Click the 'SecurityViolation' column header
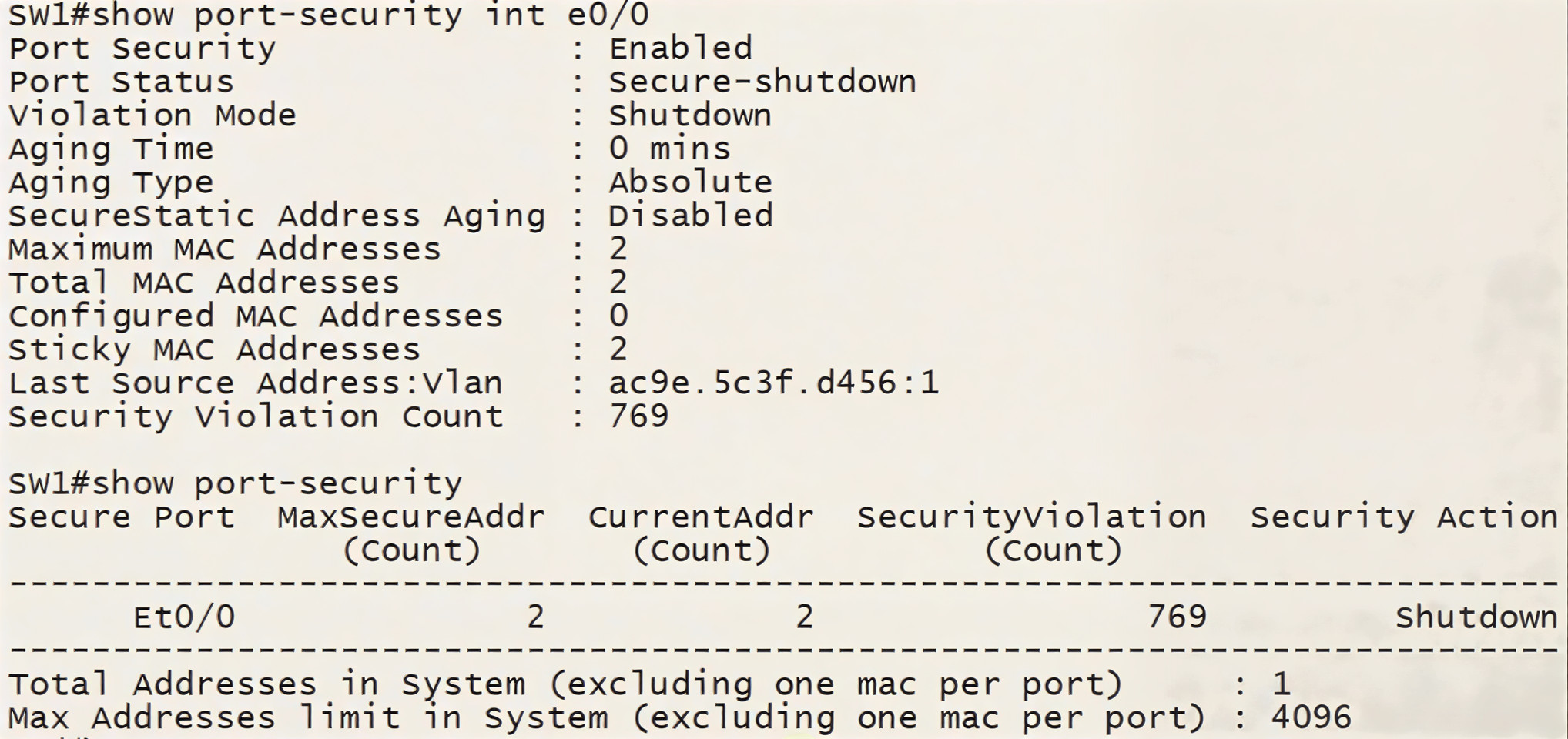The height and width of the screenshot is (739, 1568). pos(1031,517)
